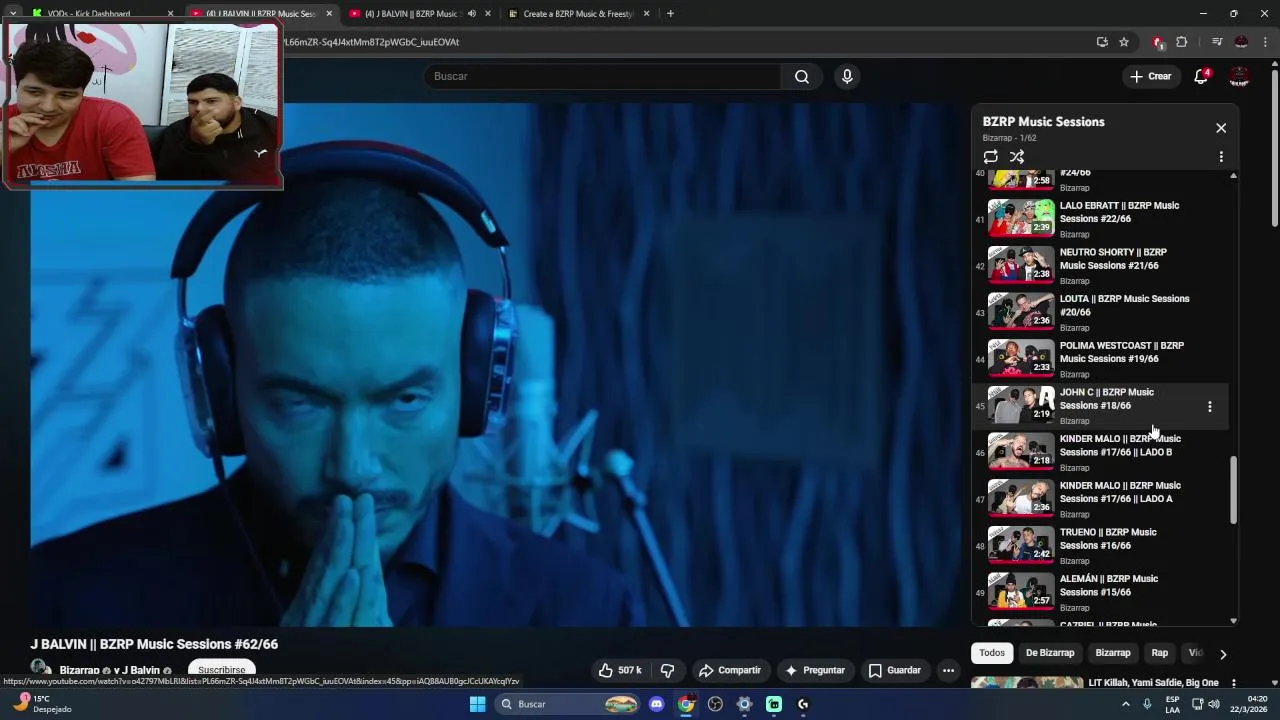Open Chrome media control icon
Viewport: 1280px width, 720px height.
(1217, 42)
